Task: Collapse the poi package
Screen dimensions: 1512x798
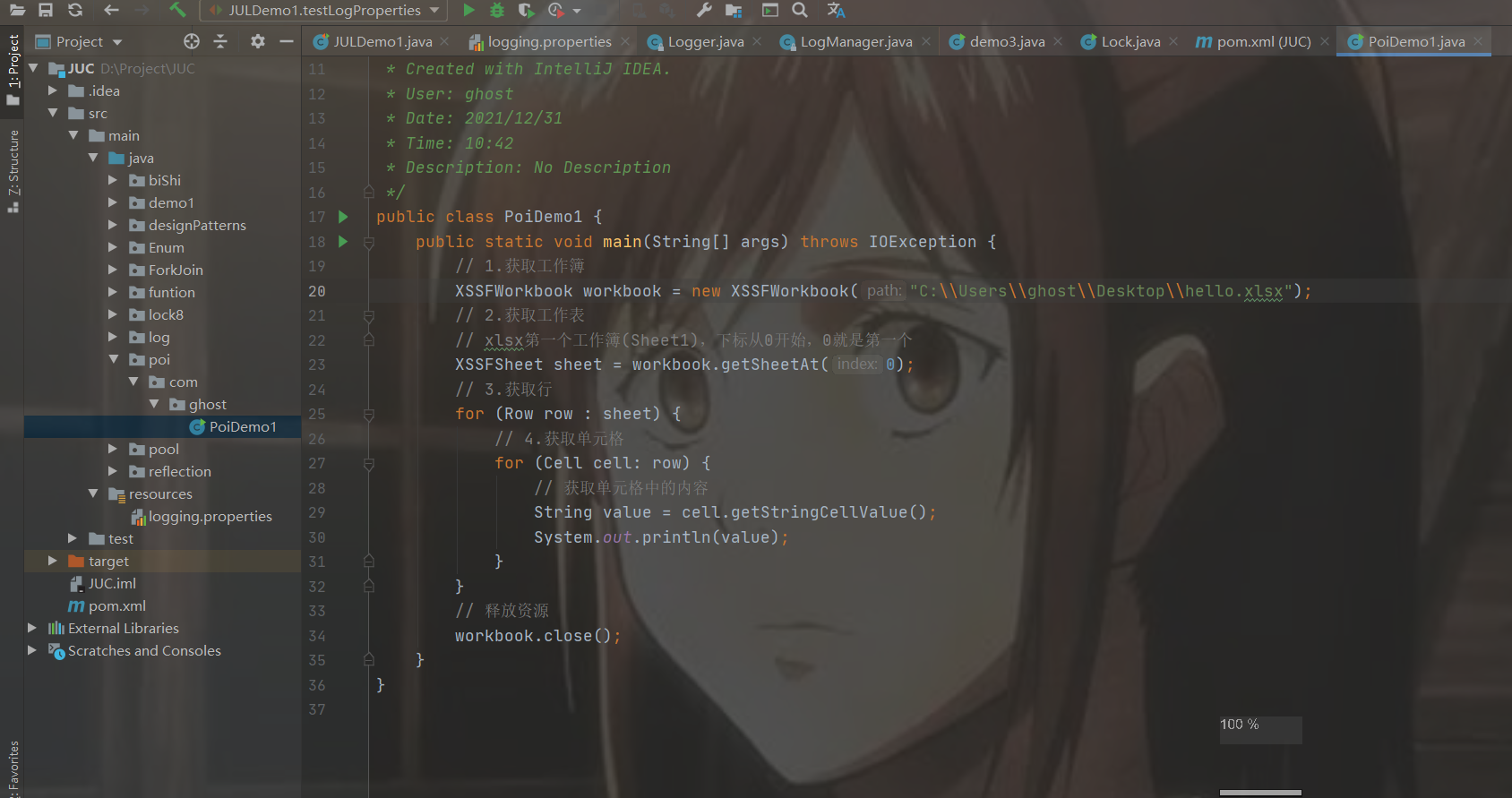Action: coord(113,359)
